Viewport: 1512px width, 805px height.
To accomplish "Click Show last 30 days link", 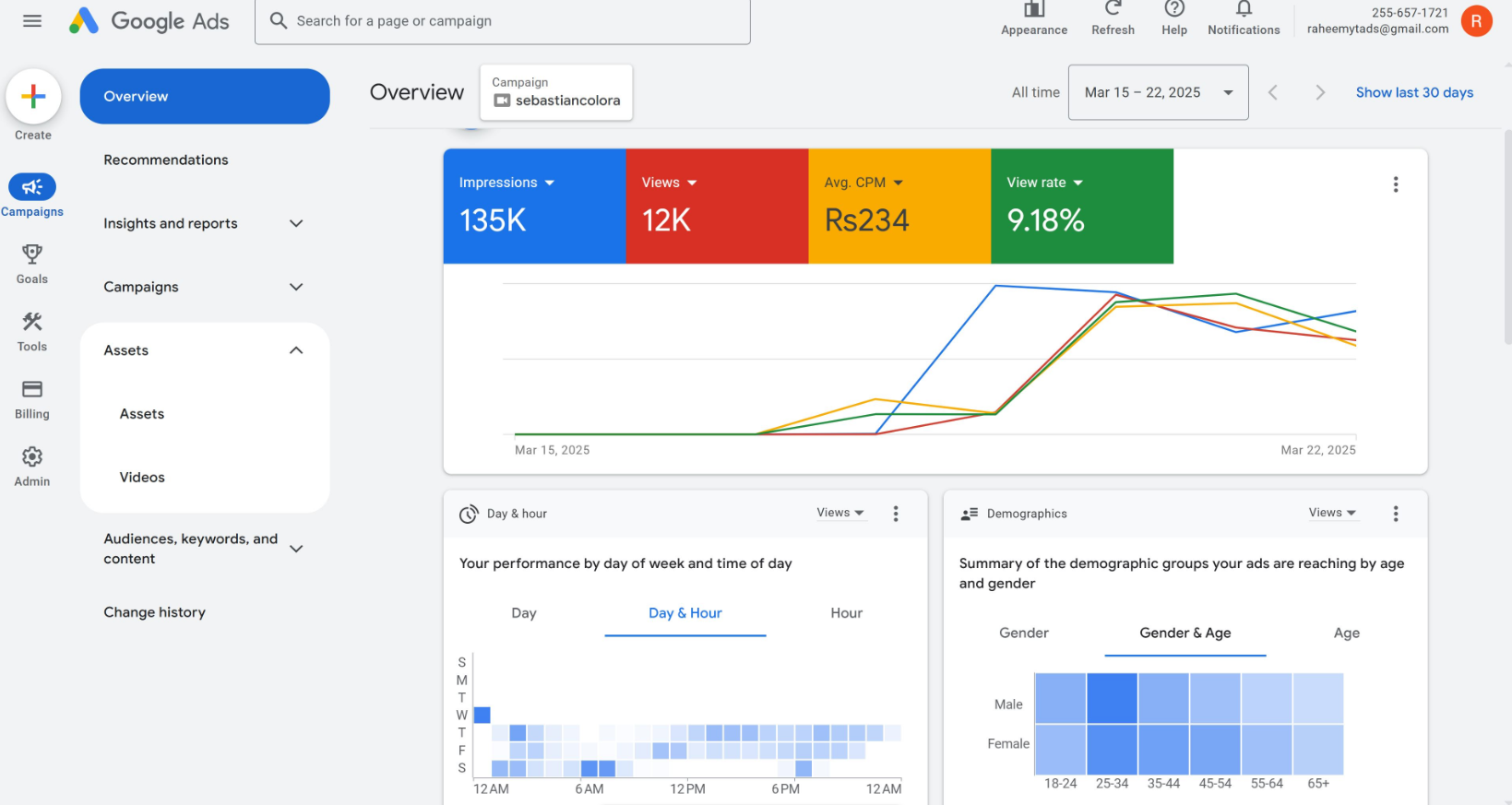I will tap(1413, 92).
